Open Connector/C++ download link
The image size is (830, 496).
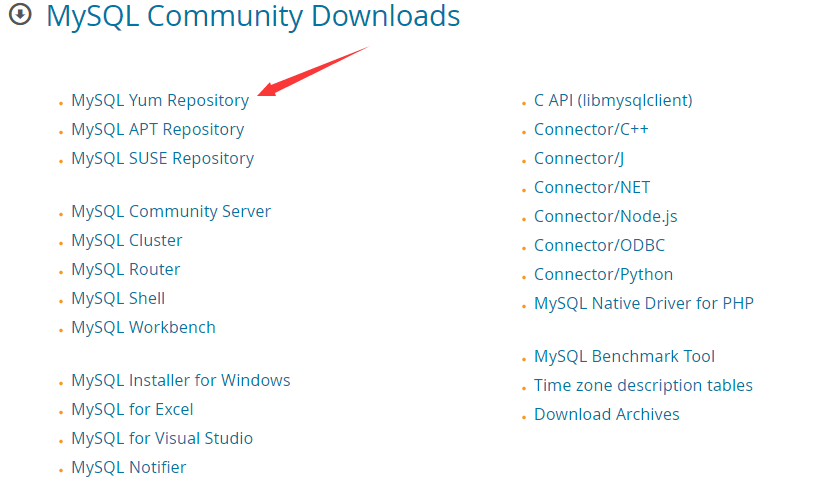coord(591,130)
